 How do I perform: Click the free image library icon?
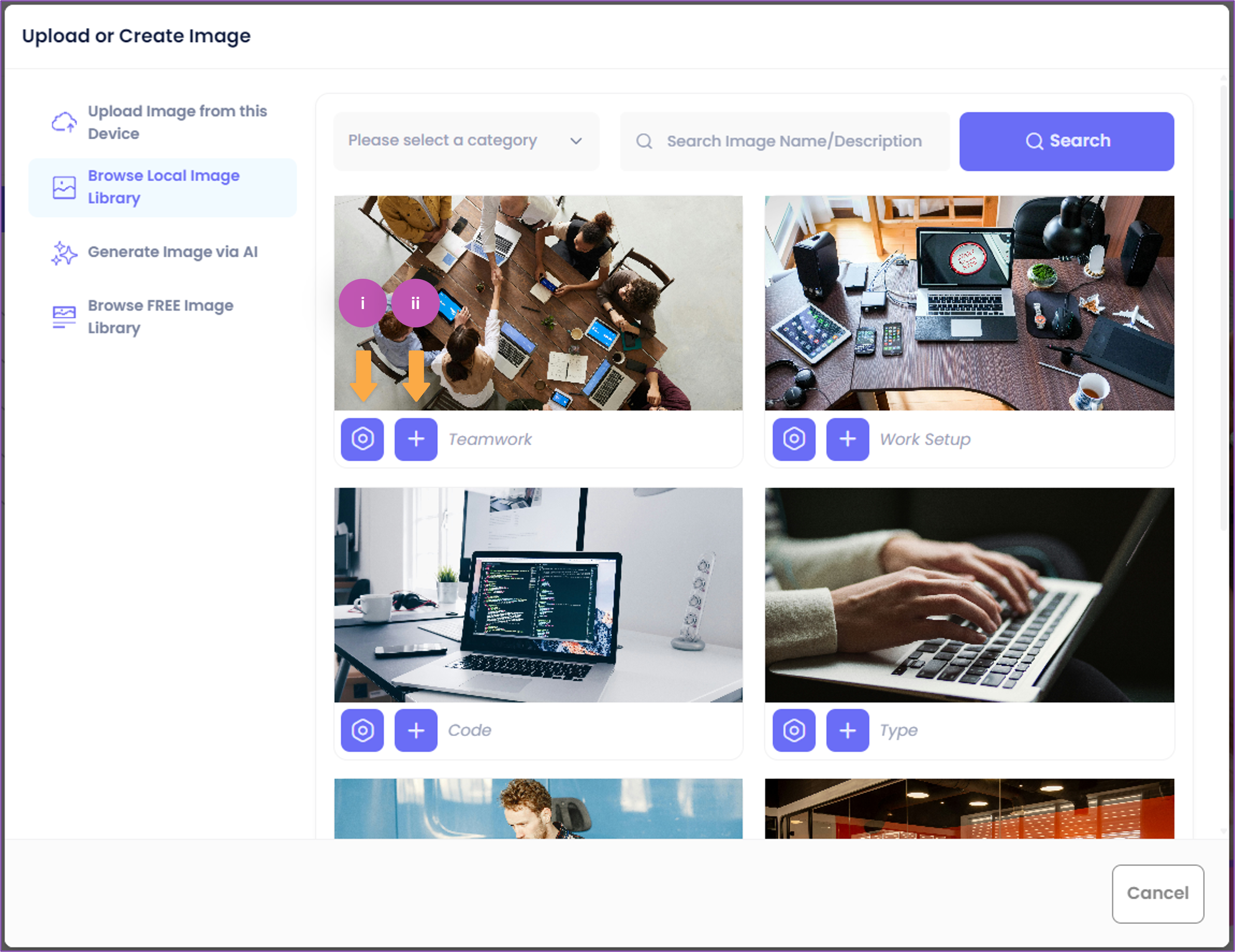[64, 317]
